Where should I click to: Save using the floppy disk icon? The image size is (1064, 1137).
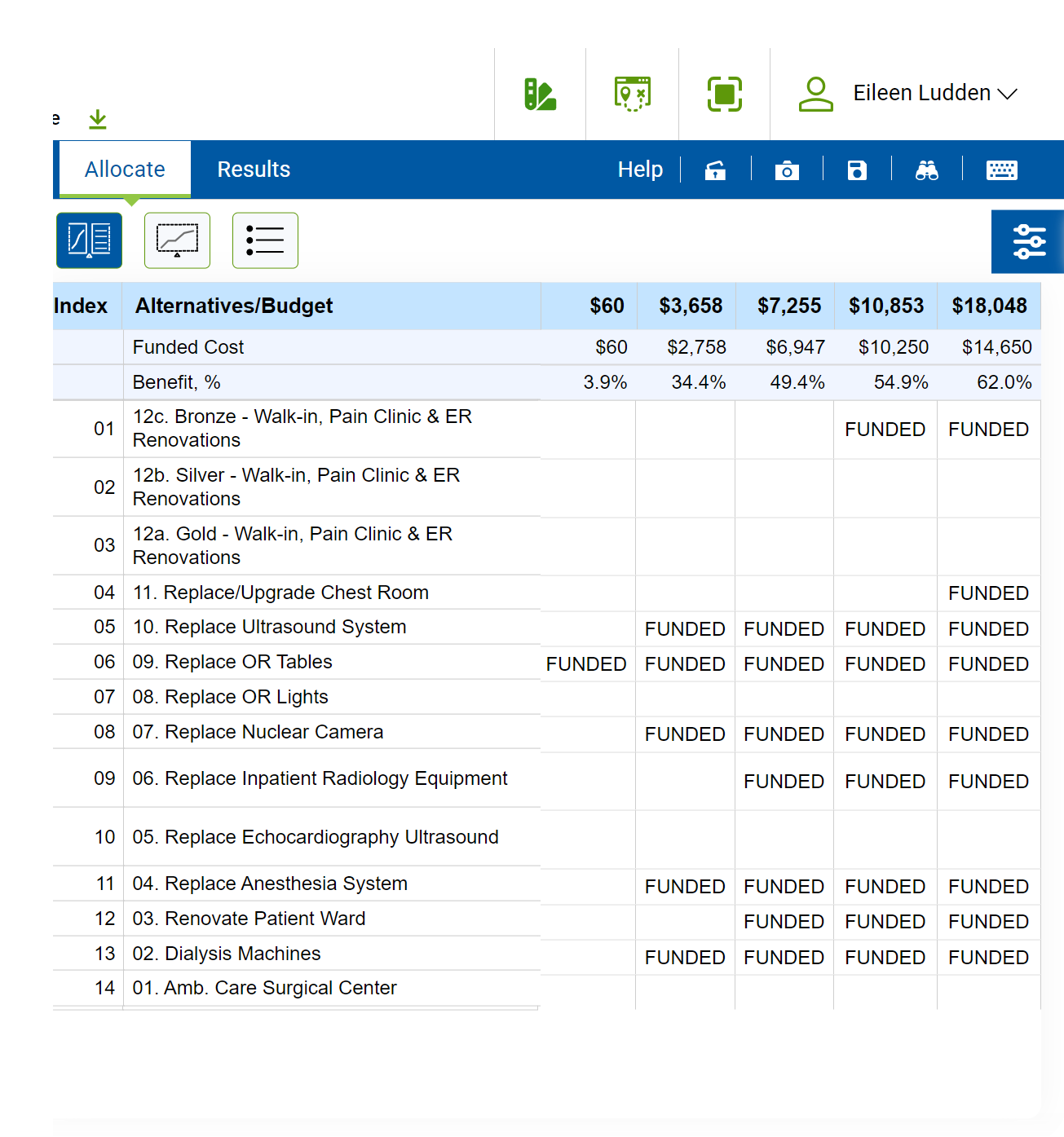[857, 170]
